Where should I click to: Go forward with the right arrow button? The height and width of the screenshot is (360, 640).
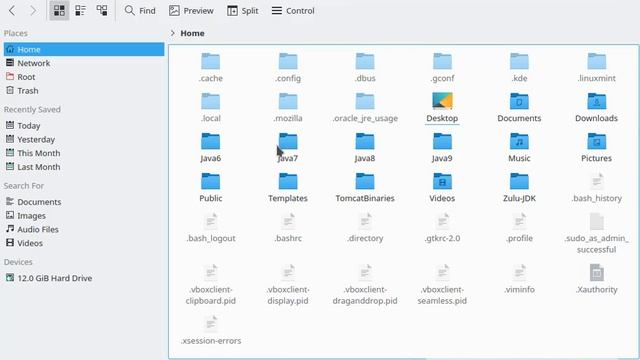click(33, 11)
